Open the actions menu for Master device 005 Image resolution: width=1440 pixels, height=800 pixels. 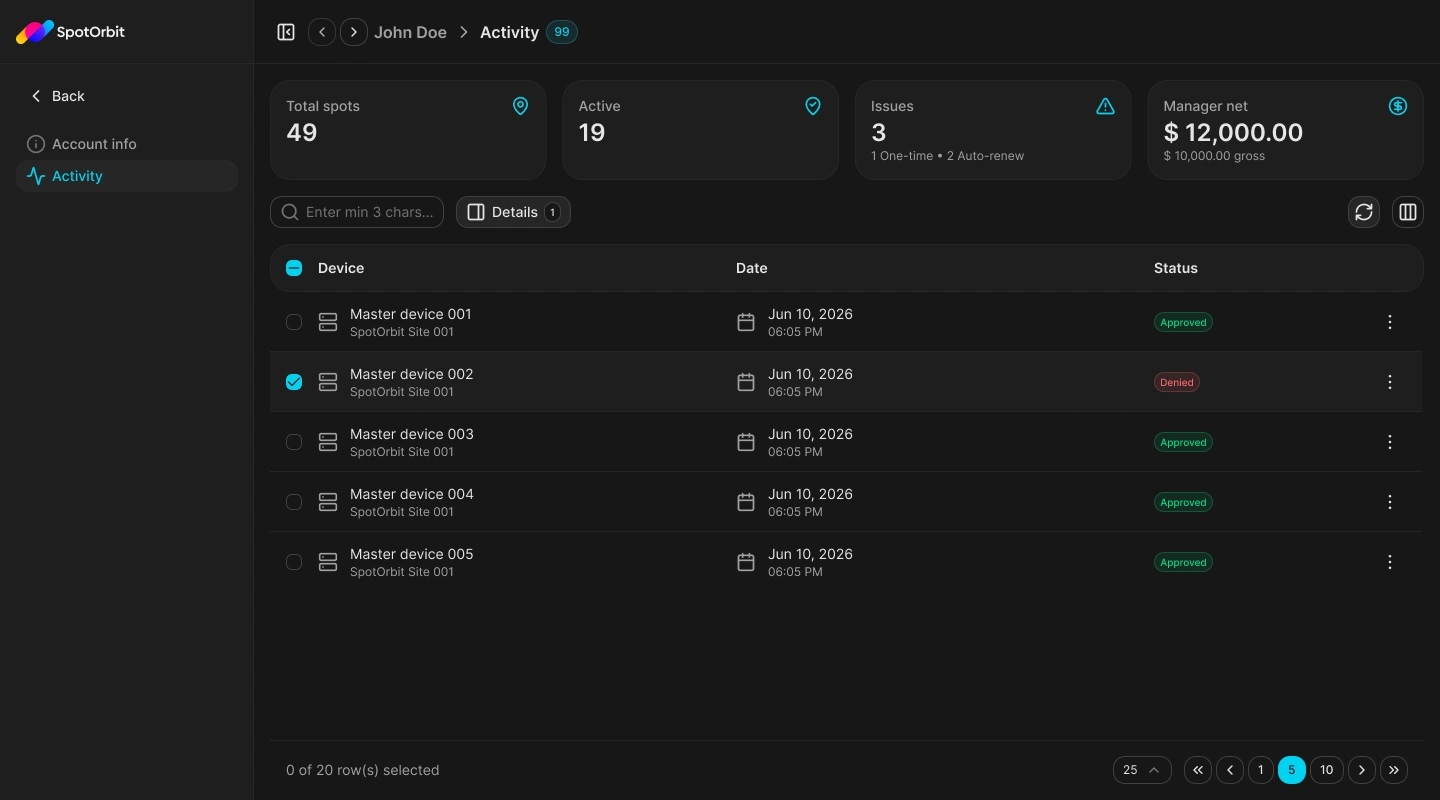click(1390, 562)
